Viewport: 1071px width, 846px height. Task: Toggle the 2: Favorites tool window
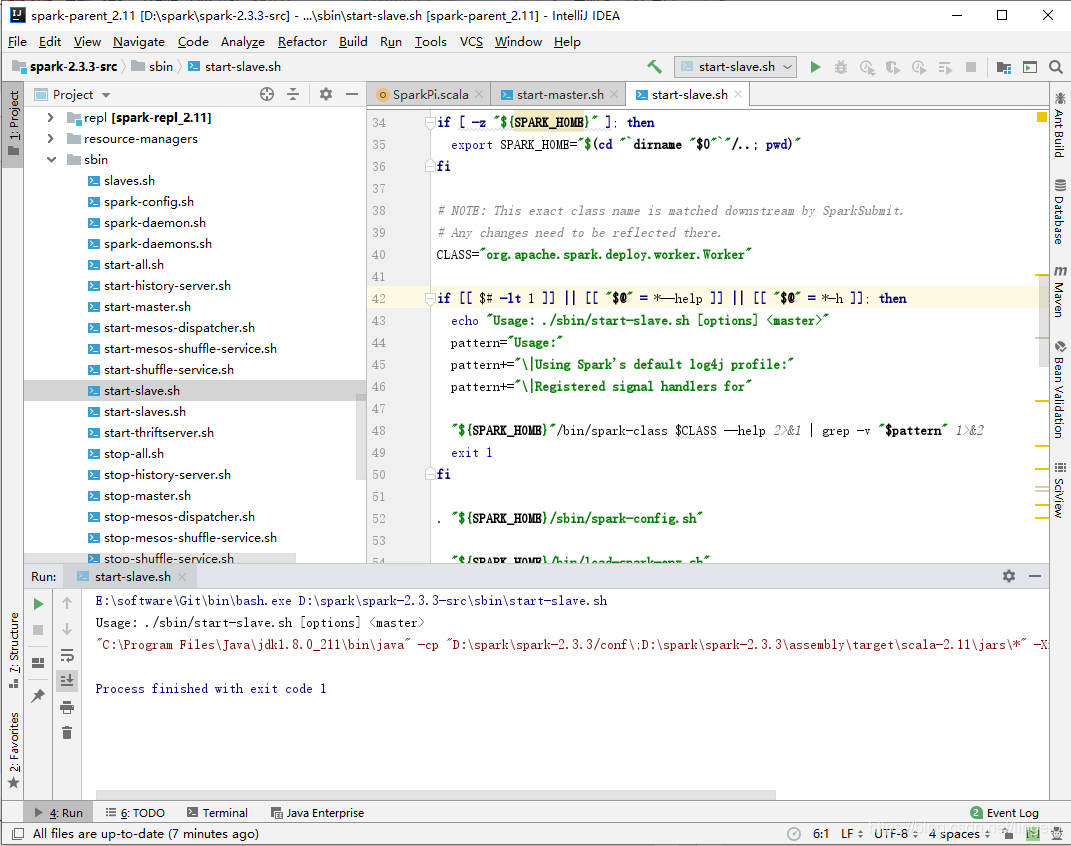click(14, 750)
